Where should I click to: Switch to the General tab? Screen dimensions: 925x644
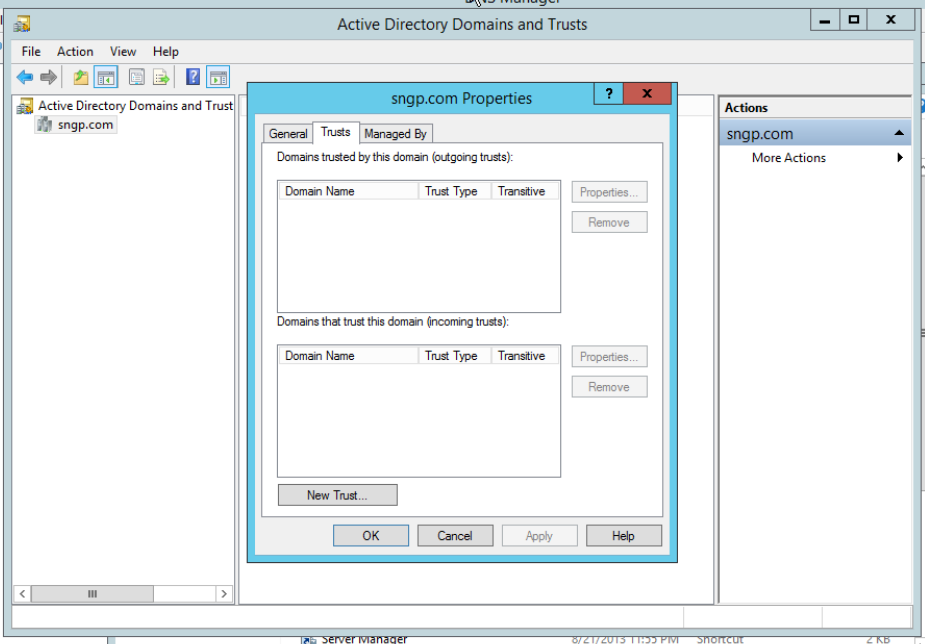pyautogui.click(x=288, y=134)
